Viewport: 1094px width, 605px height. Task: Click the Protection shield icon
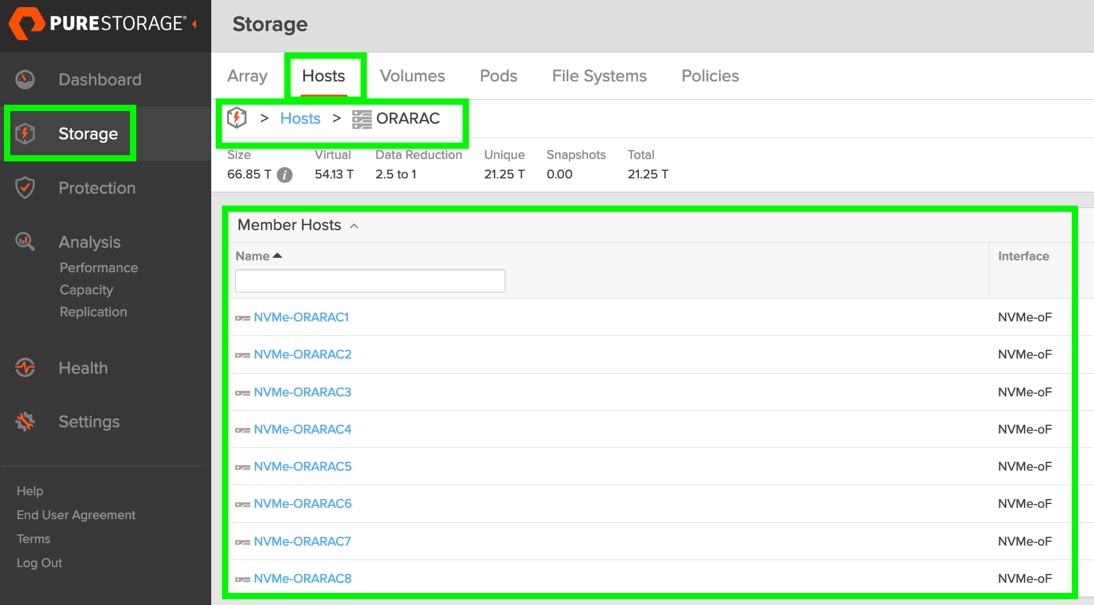(x=26, y=188)
